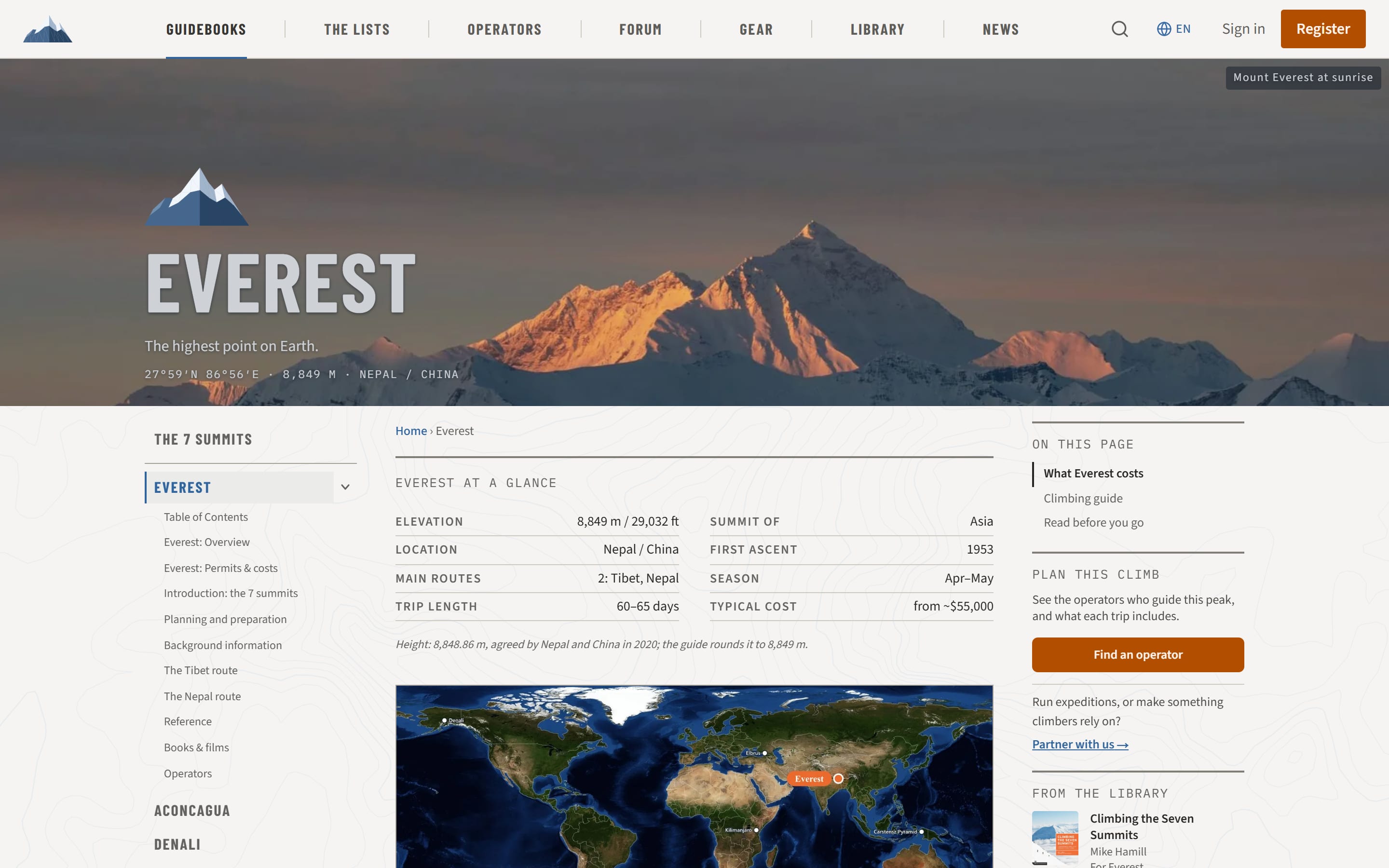Click the Find an operator button
This screenshot has width=1389, height=868.
click(x=1138, y=654)
